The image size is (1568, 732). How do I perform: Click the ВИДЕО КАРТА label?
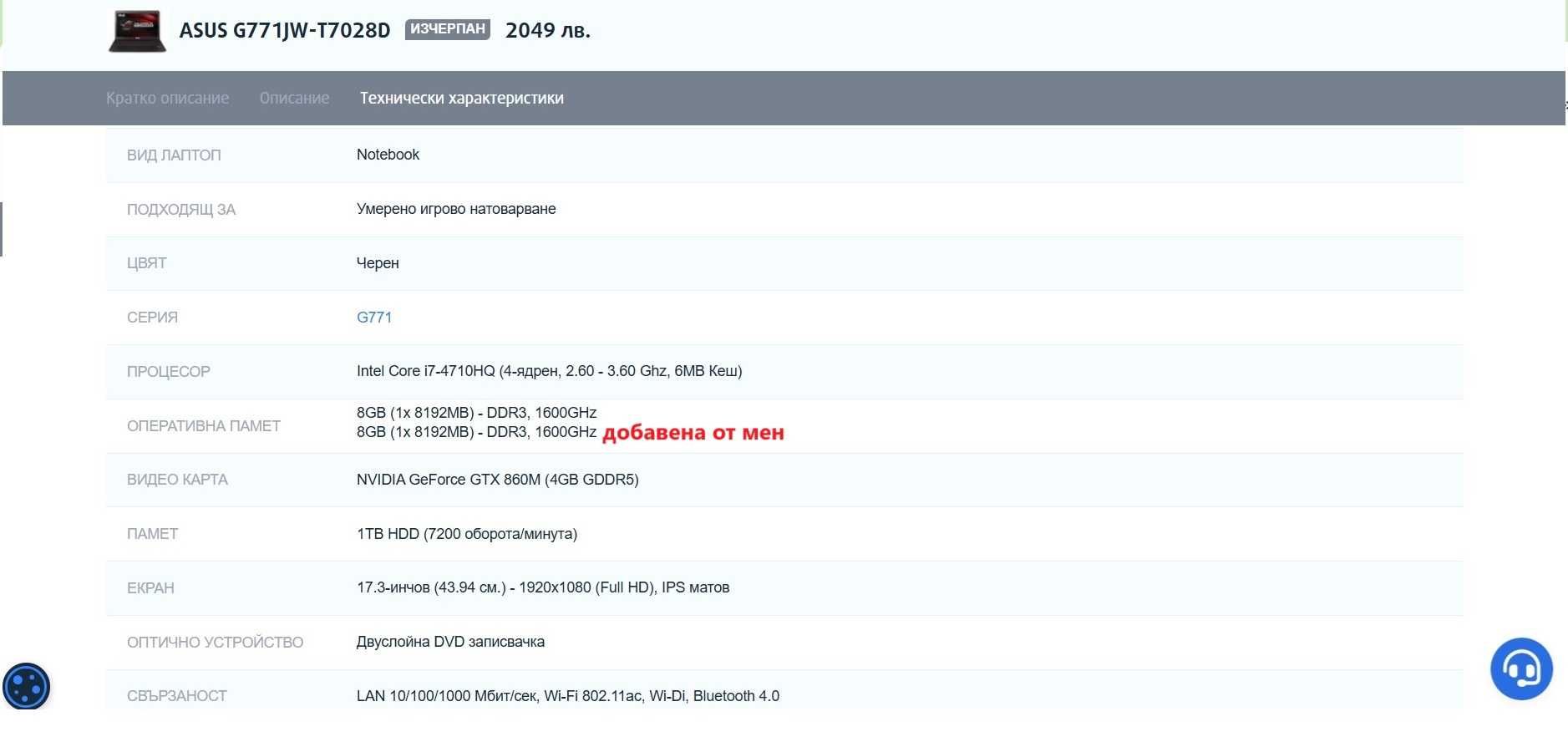tap(177, 480)
